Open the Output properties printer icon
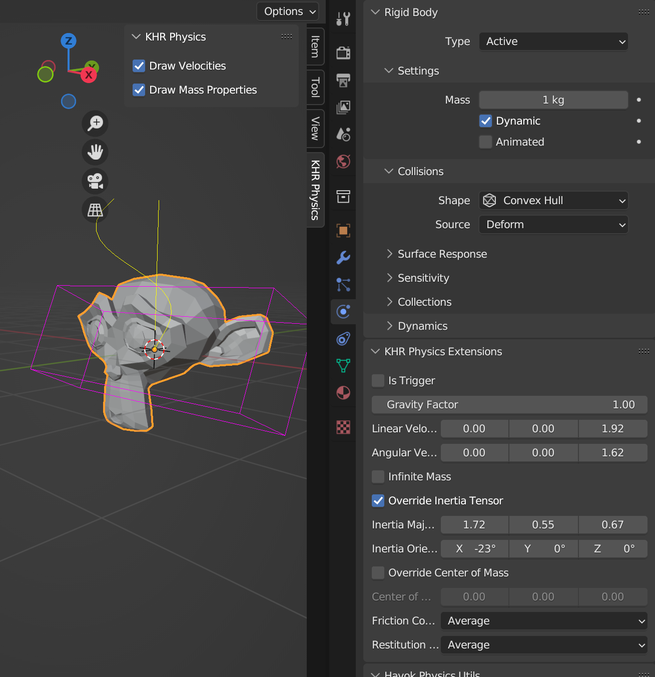Viewport: 655px width, 677px height. (343, 80)
